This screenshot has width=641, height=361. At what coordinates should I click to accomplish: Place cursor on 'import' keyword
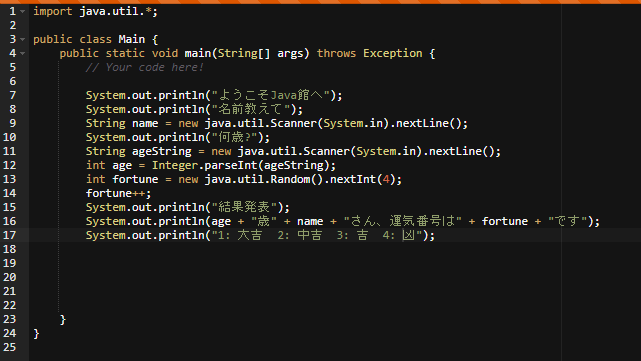(53, 11)
